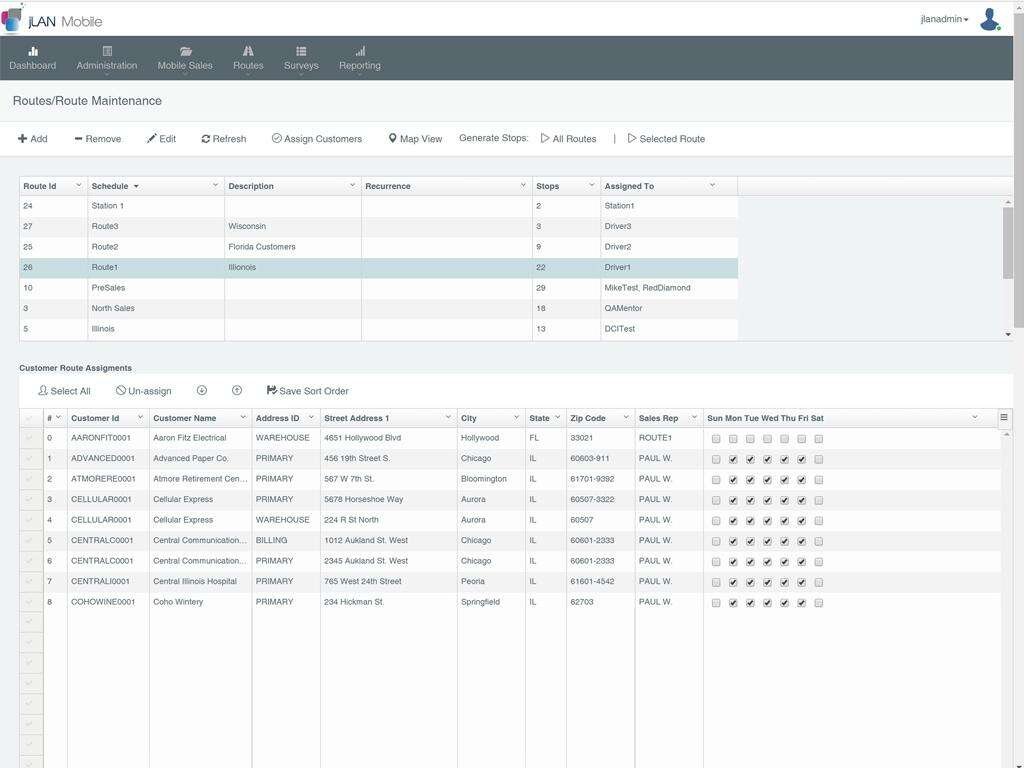Select the Station 1 route row

click(379, 206)
